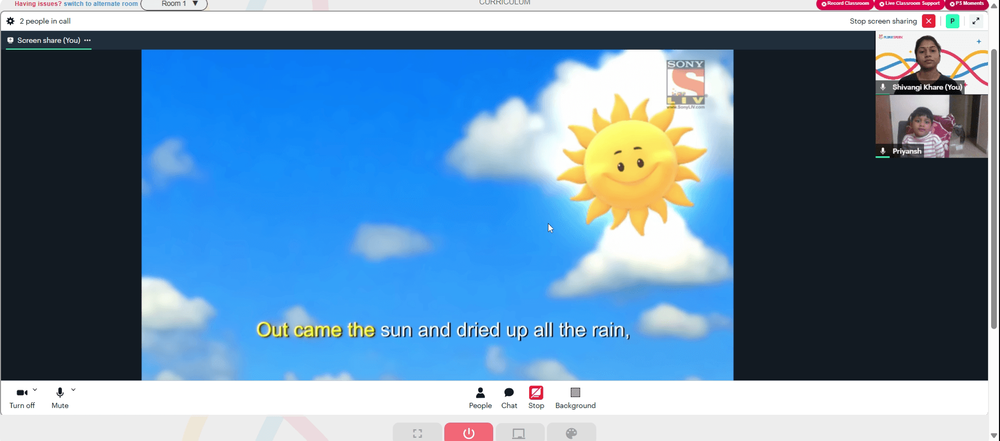Image resolution: width=1000 pixels, height=441 pixels.
Task: Click Stop screen sharing text
Action: 883,21
